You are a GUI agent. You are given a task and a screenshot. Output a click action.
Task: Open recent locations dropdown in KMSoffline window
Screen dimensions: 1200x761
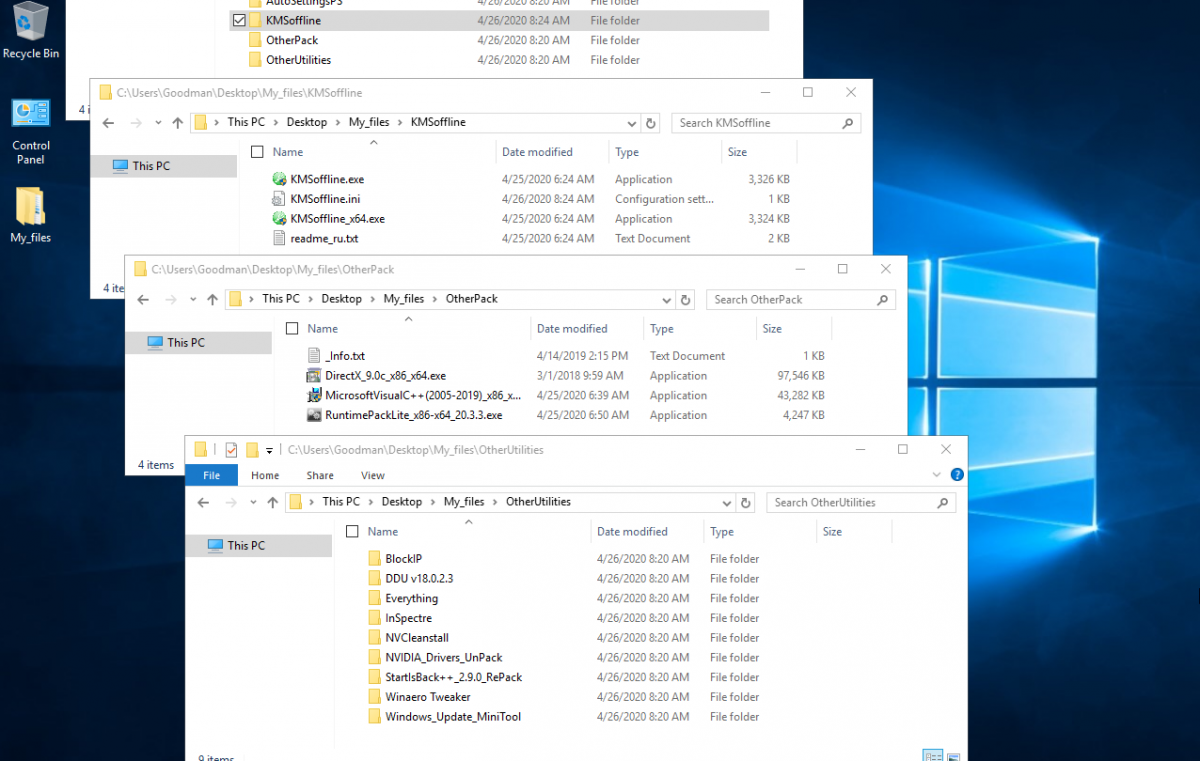point(158,123)
